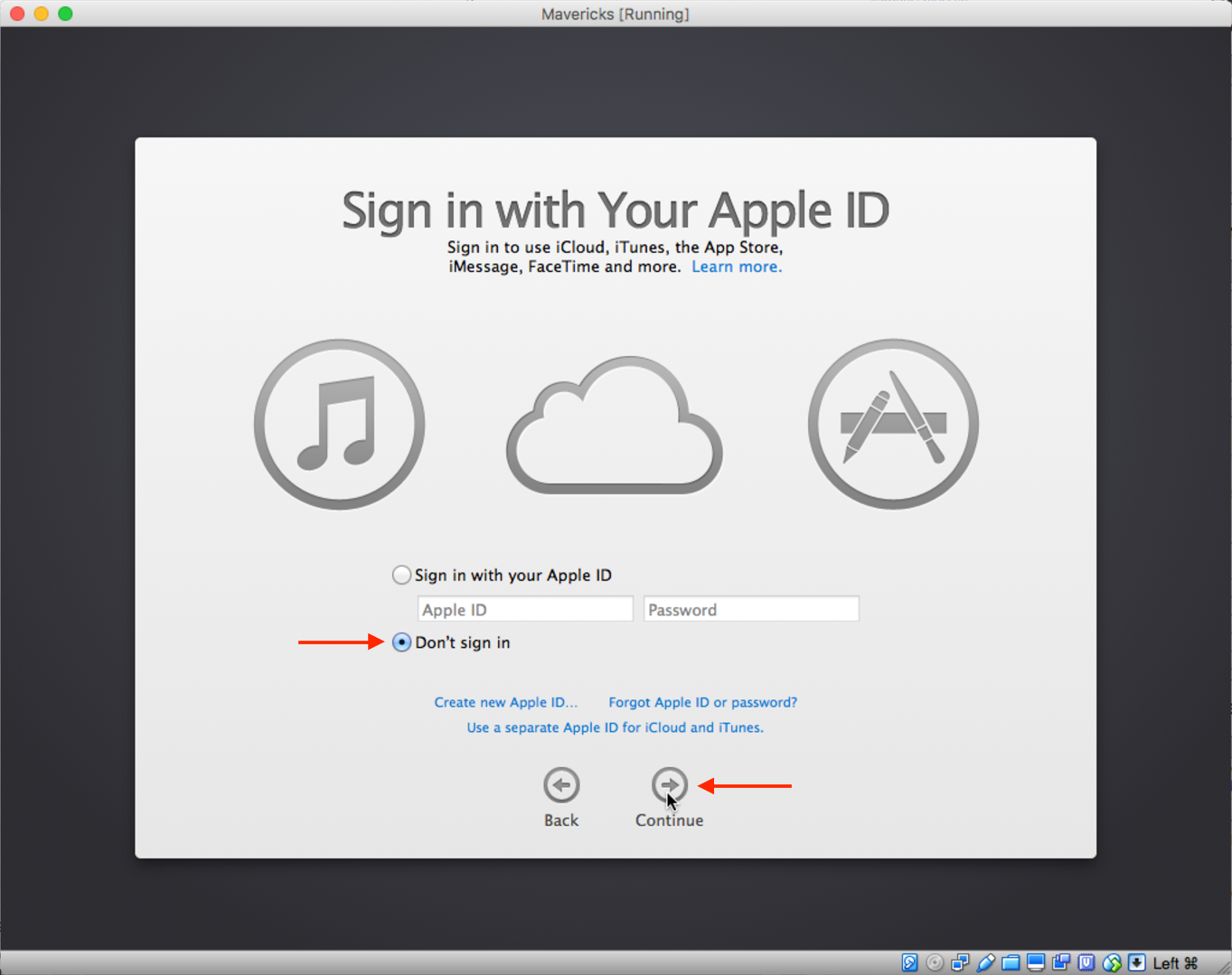Screen dimensions: 1232x975
Task: Open the "Learn more." link
Action: coord(736,267)
